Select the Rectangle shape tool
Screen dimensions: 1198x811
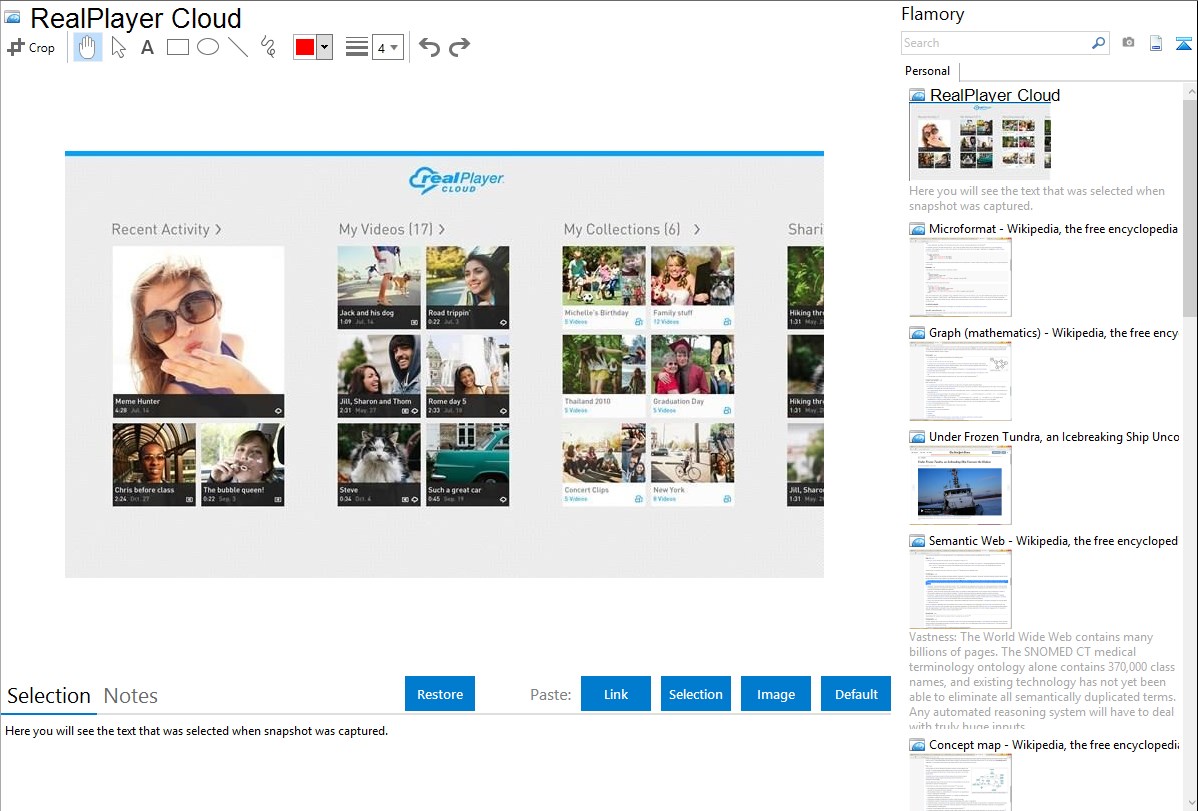pyautogui.click(x=177, y=47)
